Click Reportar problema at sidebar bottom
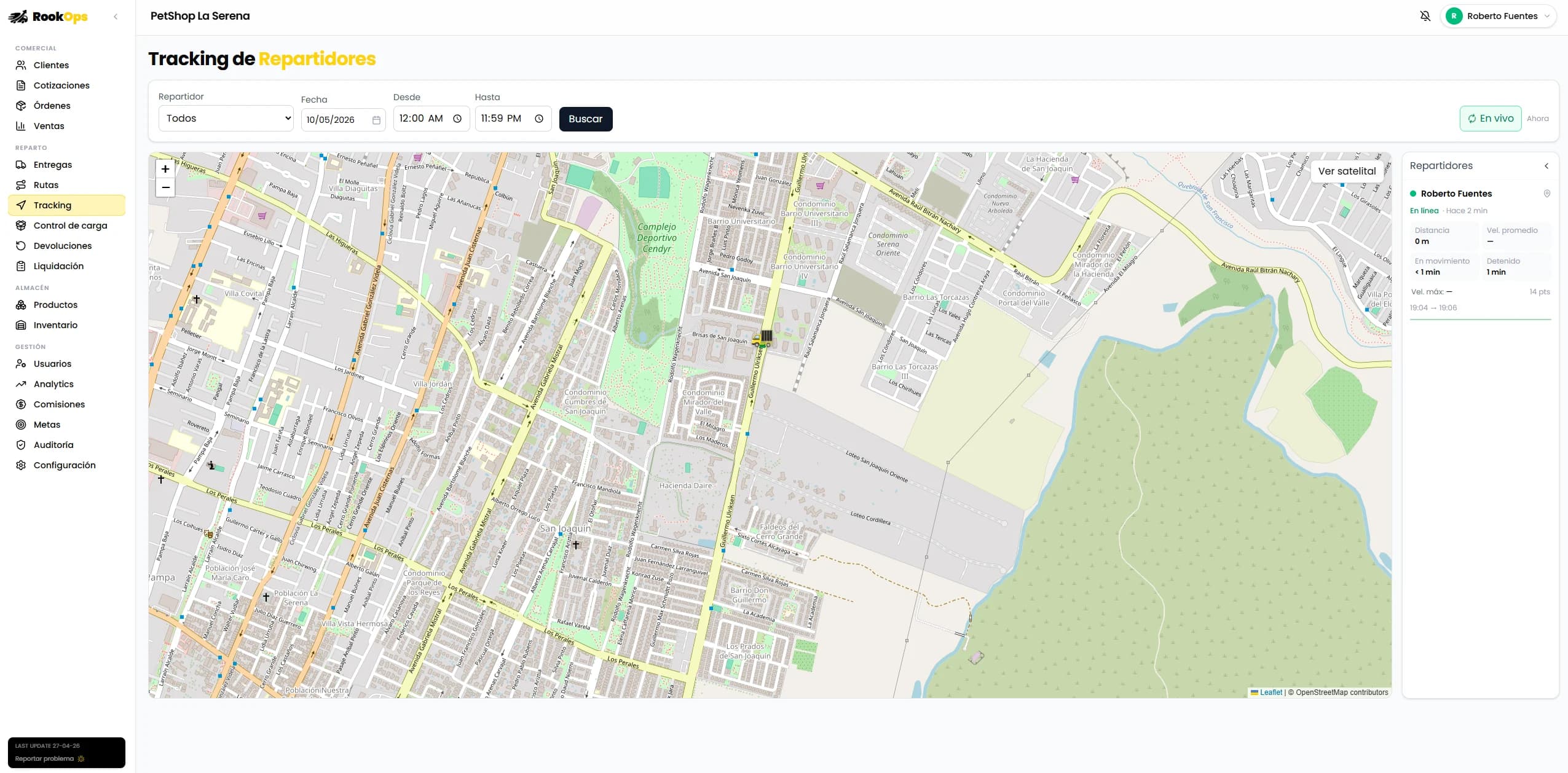The width and height of the screenshot is (1568, 773). click(49, 759)
